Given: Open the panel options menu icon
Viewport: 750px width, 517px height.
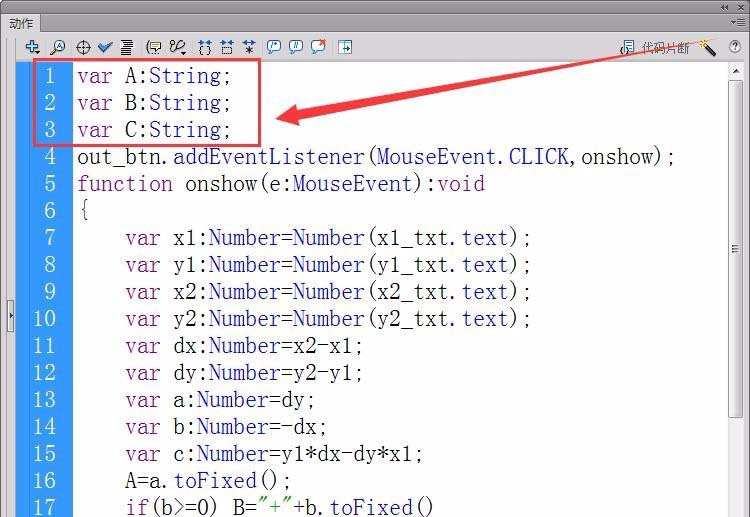Looking at the screenshot, I should coord(737,22).
